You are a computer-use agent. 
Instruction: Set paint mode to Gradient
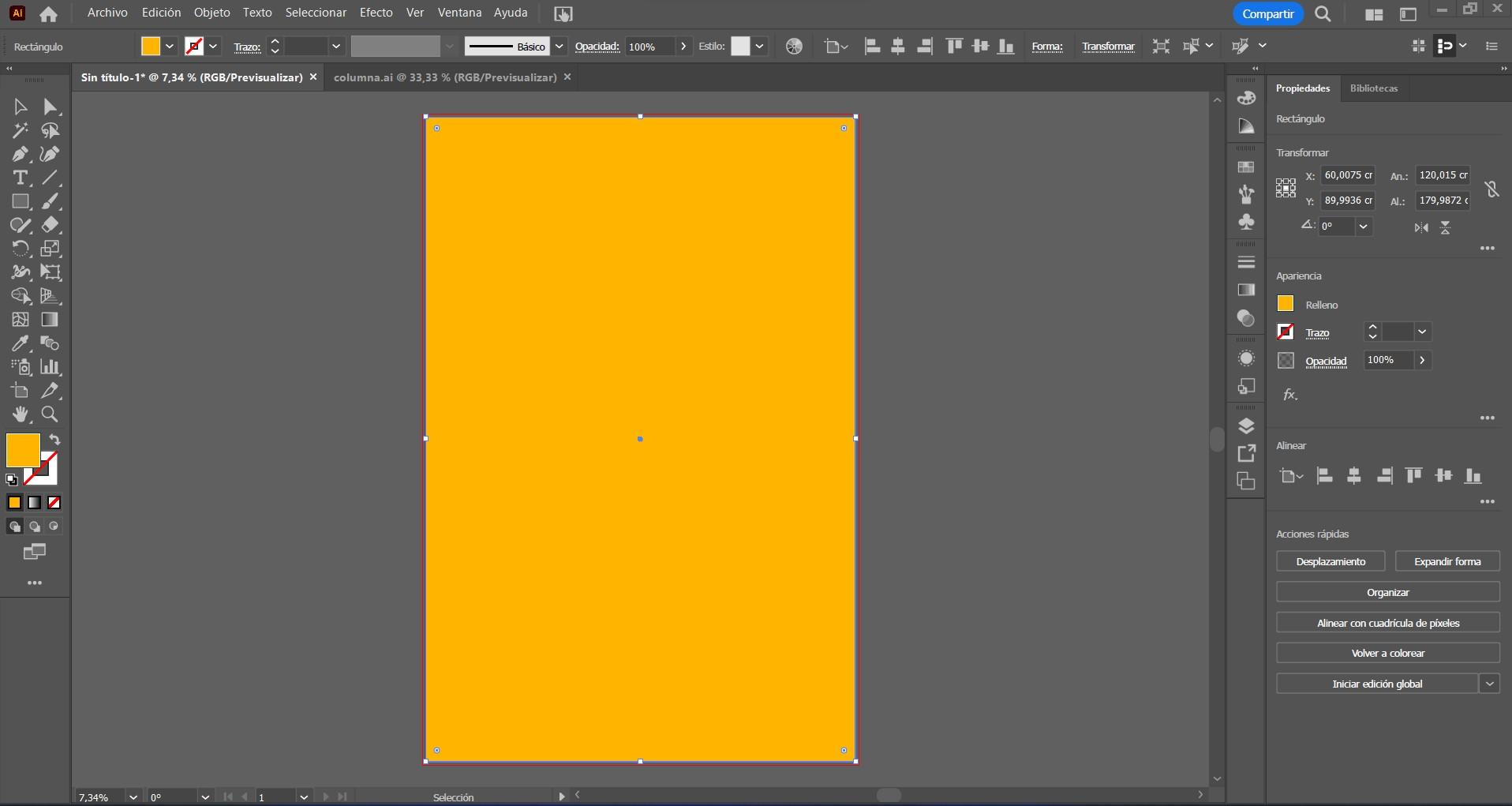coord(35,503)
